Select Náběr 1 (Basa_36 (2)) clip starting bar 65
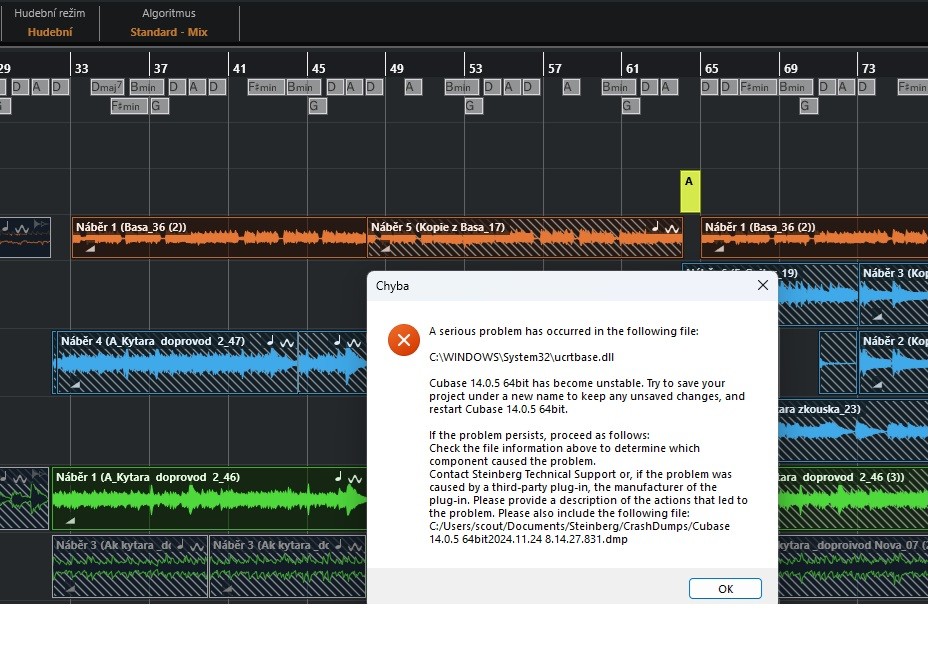Image resolution: width=928 pixels, height=648 pixels. coord(814,237)
